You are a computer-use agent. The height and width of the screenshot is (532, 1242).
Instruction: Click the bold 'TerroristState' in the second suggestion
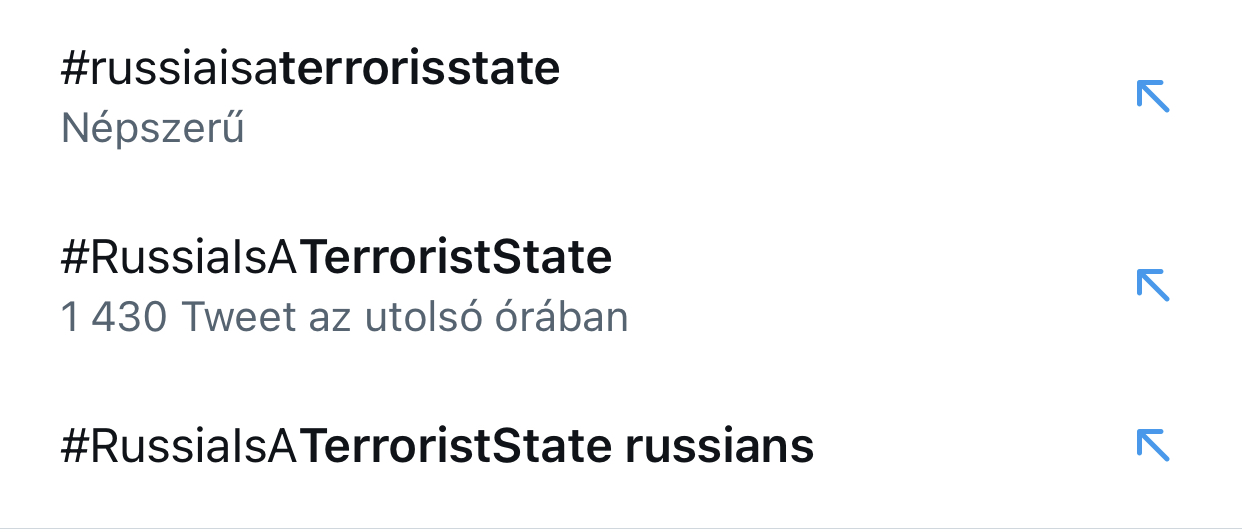pyautogui.click(x=456, y=258)
